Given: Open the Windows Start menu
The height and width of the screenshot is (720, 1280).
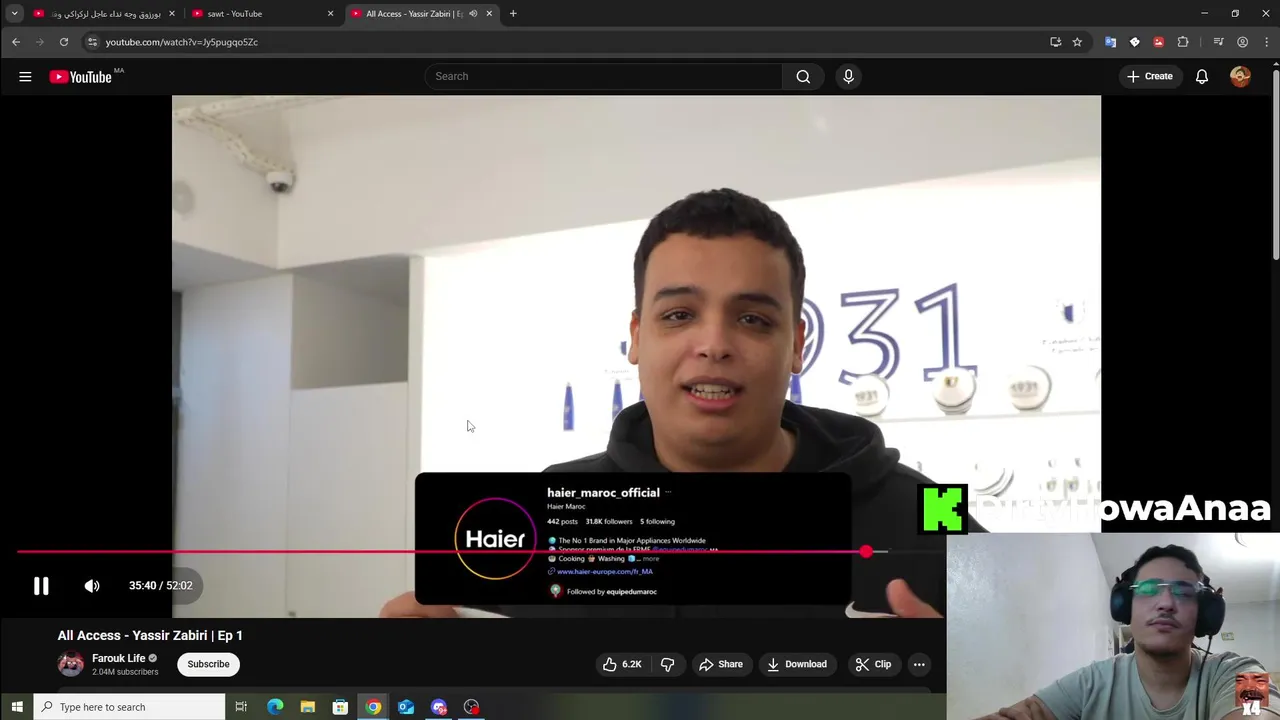Looking at the screenshot, I should 16,707.
